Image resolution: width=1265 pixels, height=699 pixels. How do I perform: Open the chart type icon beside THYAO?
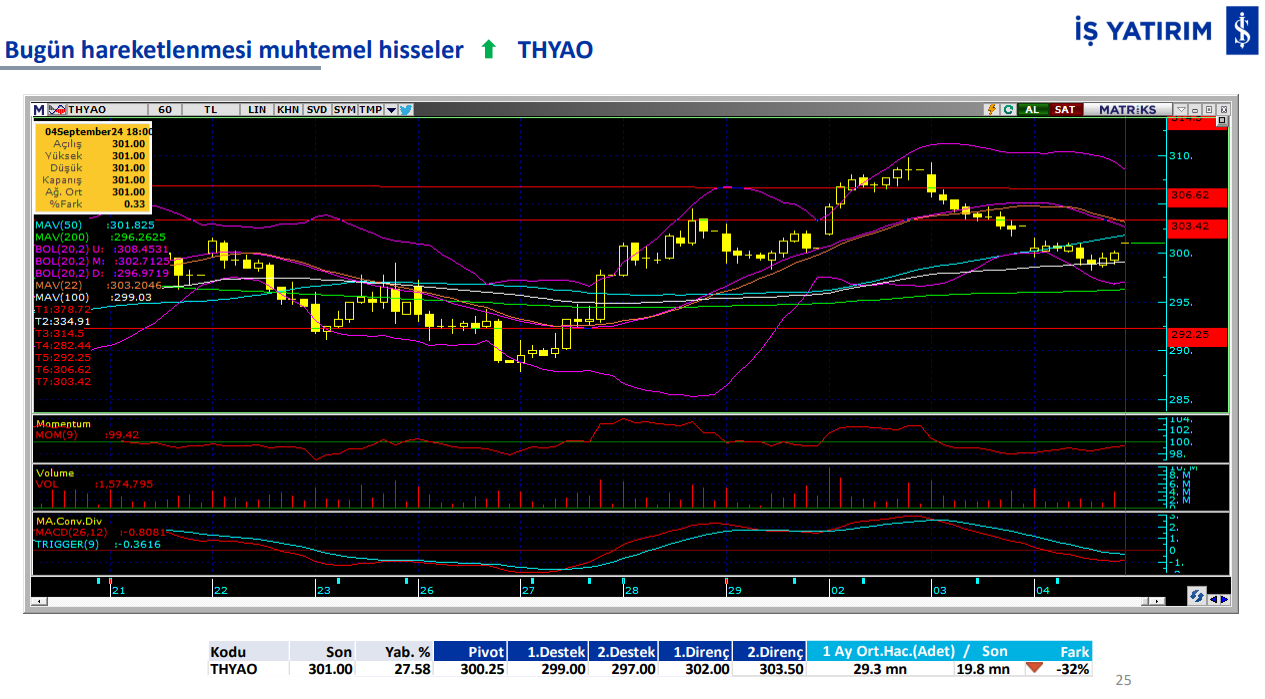[58, 109]
